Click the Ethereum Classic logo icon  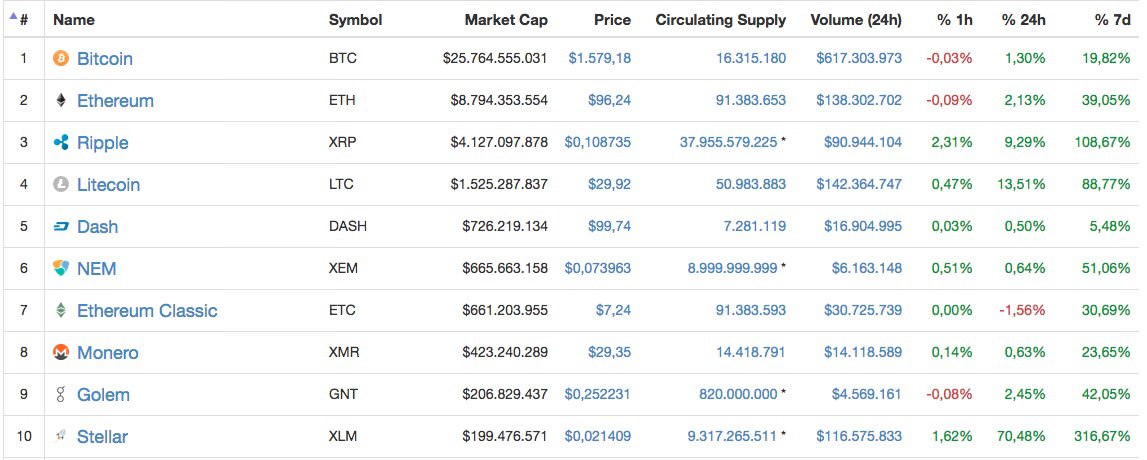61,311
